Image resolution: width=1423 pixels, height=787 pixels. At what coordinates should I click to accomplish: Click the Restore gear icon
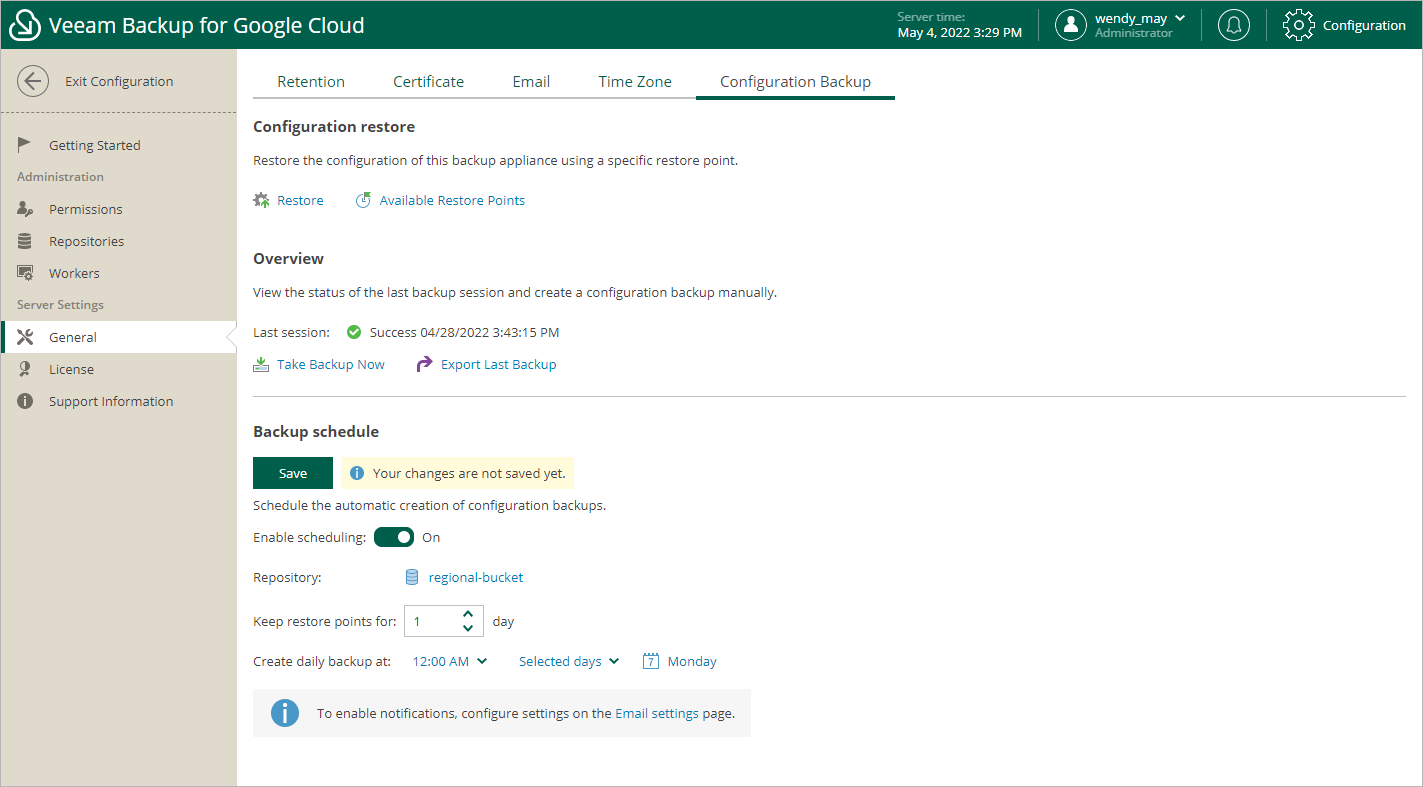tap(261, 200)
